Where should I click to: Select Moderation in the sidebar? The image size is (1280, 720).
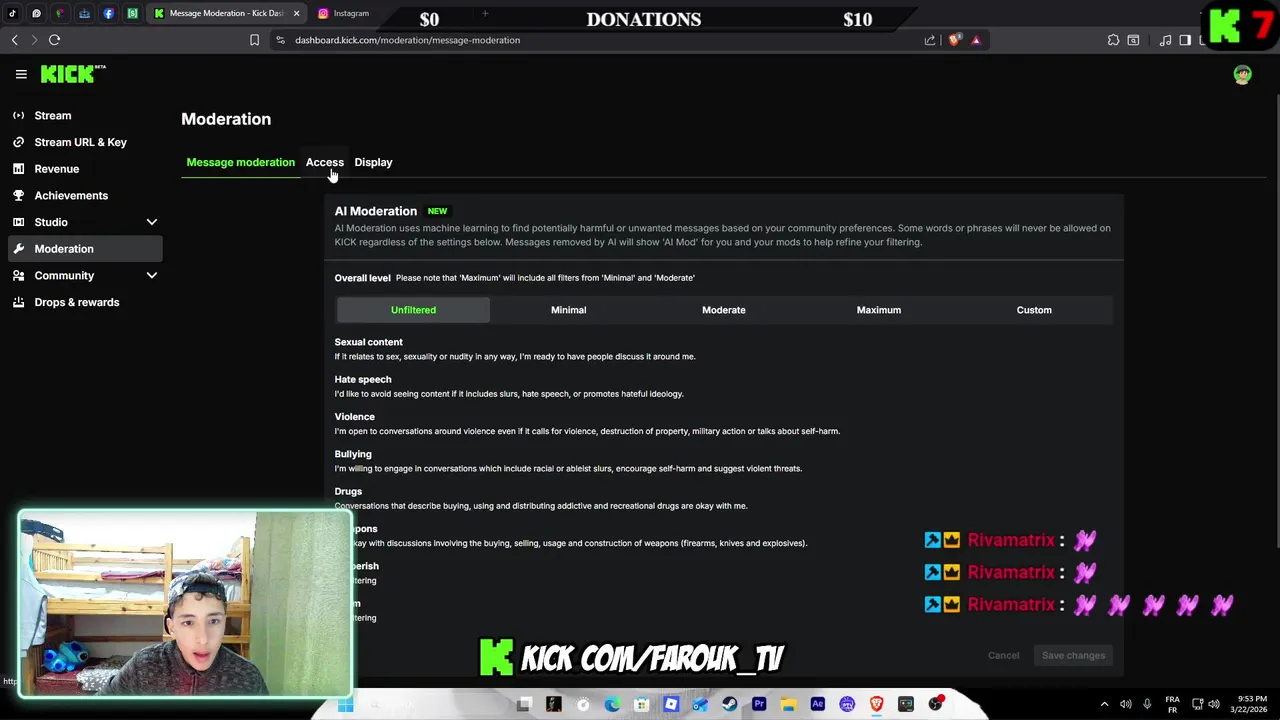coord(84,249)
